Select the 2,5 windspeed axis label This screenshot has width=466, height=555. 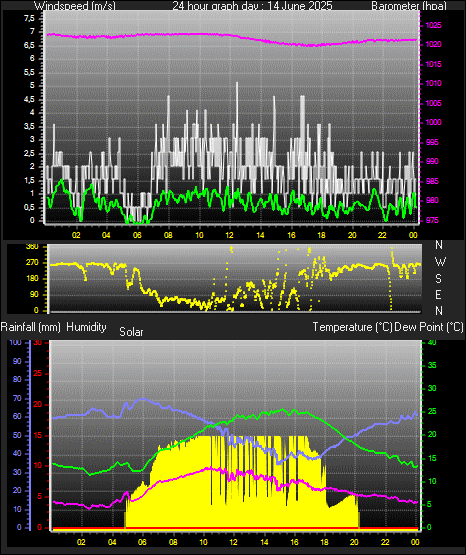29,153
